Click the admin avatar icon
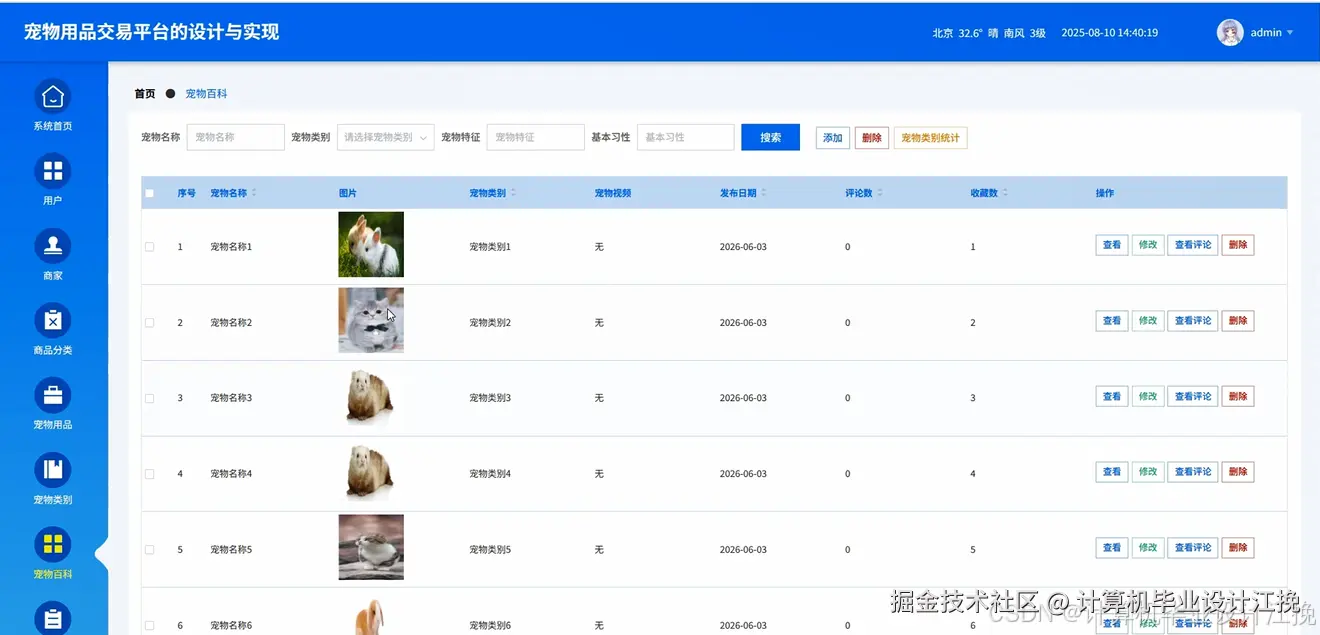This screenshot has height=635, width=1320. [x=1230, y=32]
